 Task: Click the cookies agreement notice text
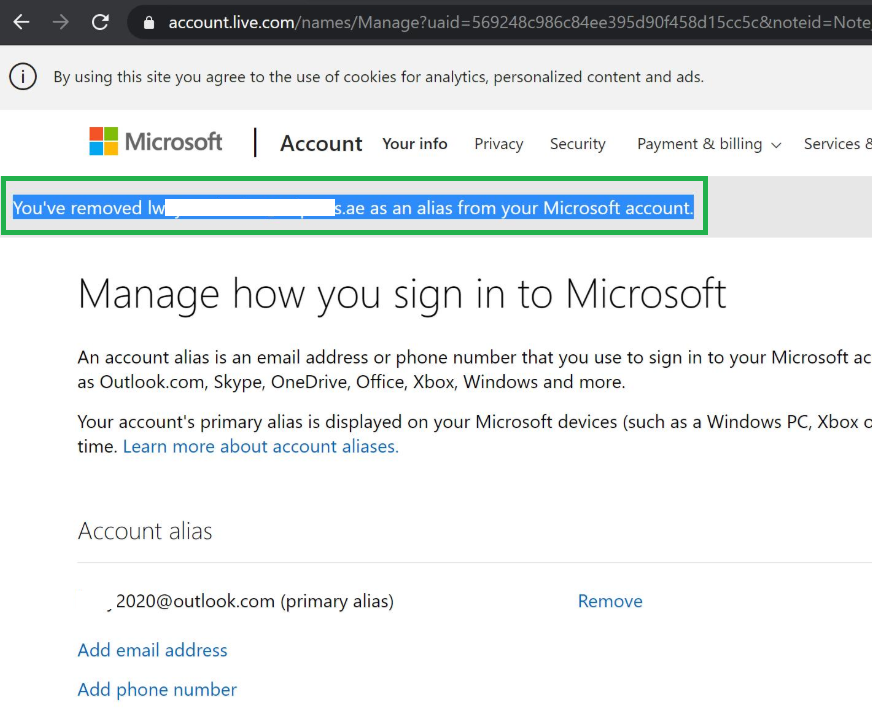379,77
